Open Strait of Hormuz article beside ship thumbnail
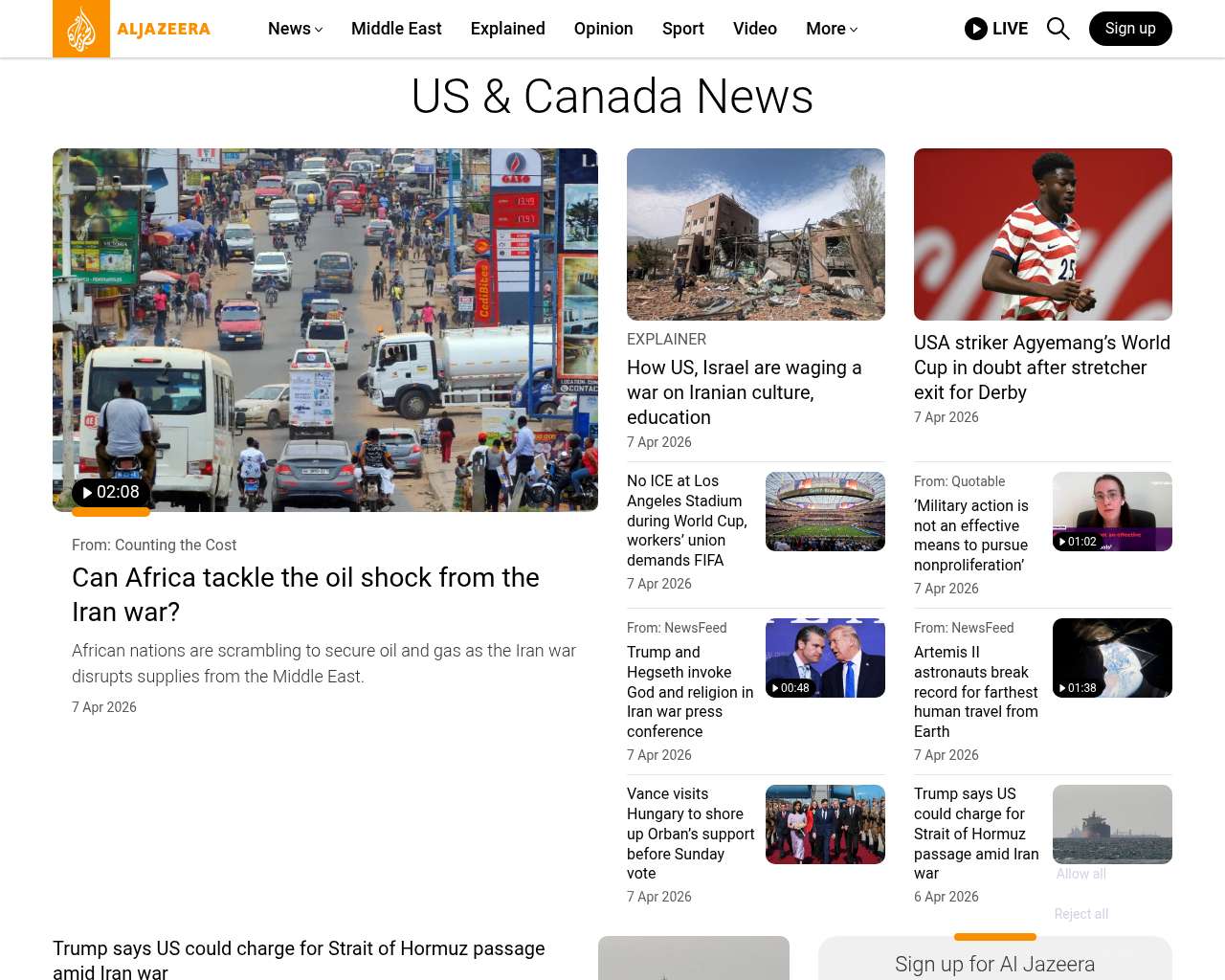The width and height of the screenshot is (1225, 980). point(976,834)
